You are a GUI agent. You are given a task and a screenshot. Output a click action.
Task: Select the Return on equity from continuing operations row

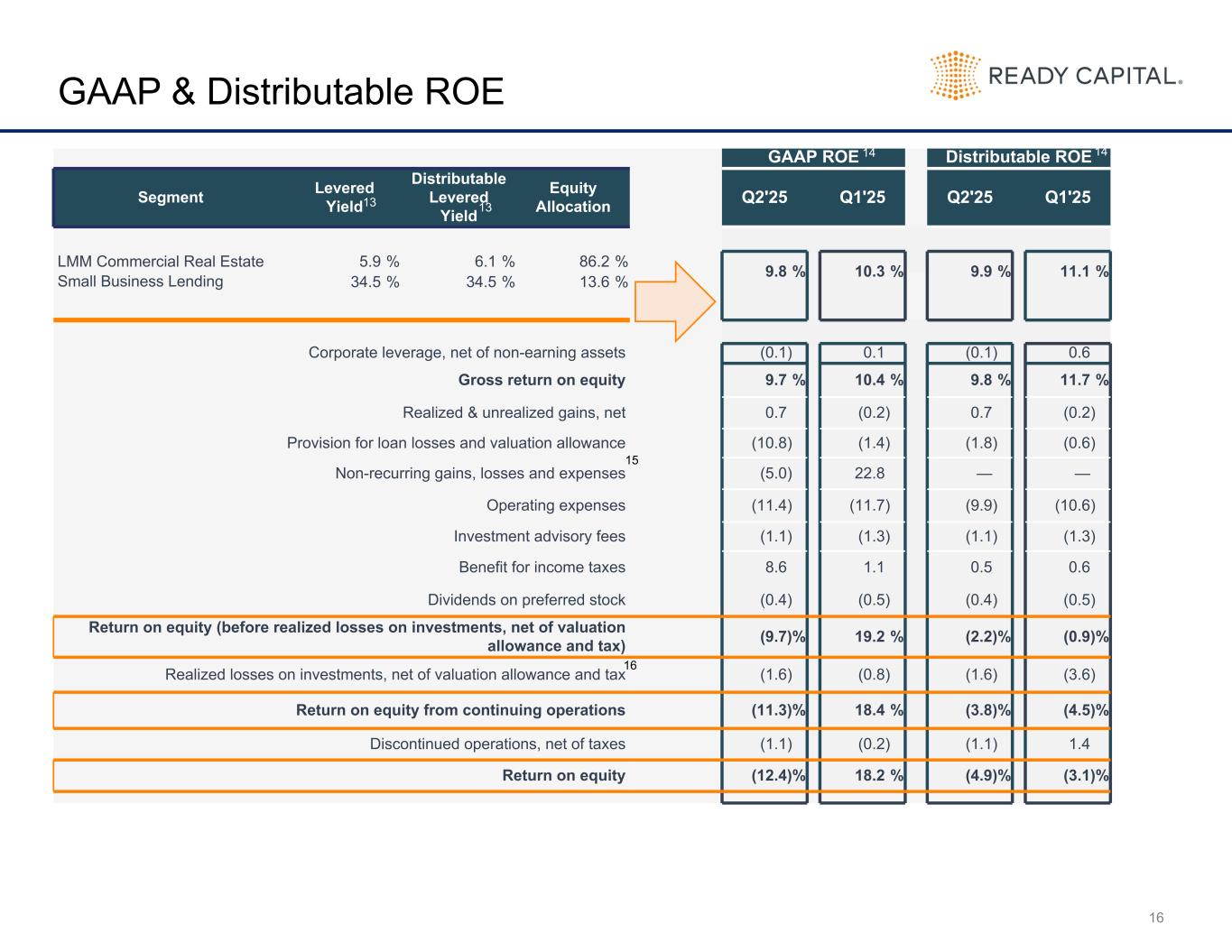click(582, 710)
